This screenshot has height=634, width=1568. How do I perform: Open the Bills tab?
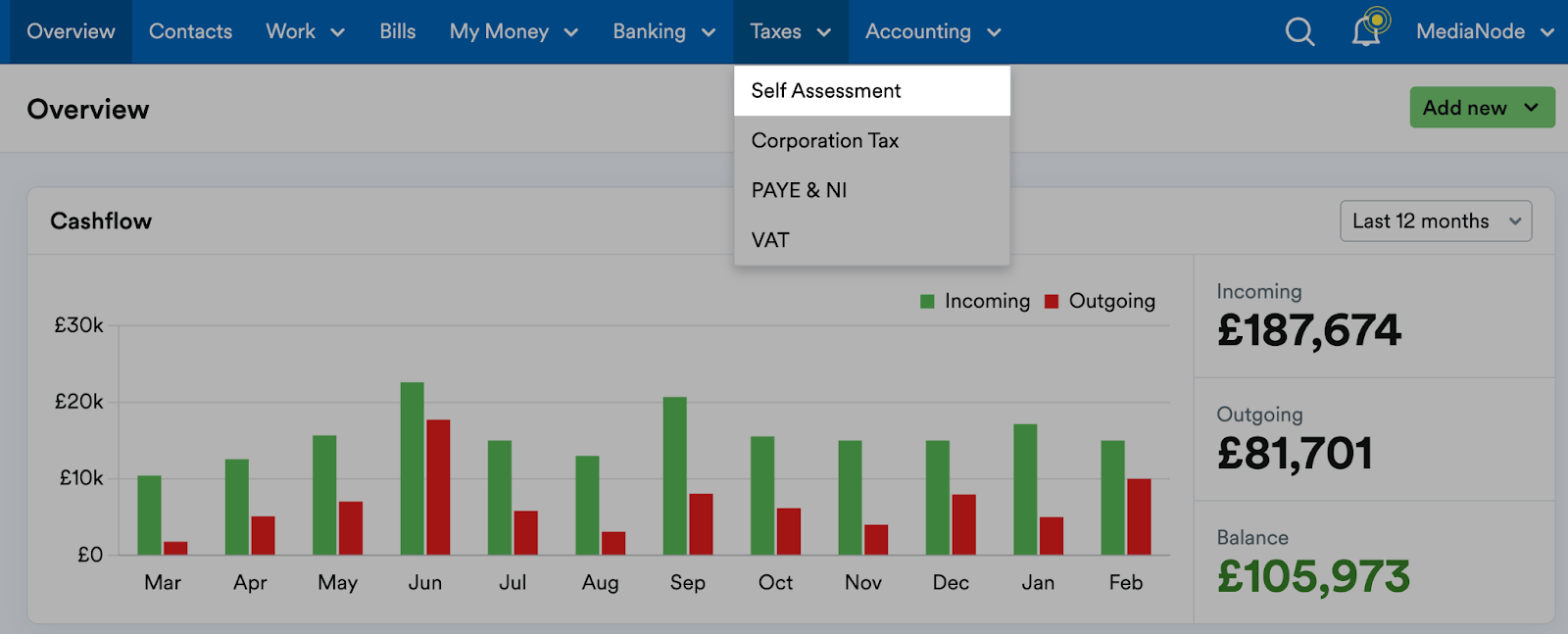pos(397,31)
